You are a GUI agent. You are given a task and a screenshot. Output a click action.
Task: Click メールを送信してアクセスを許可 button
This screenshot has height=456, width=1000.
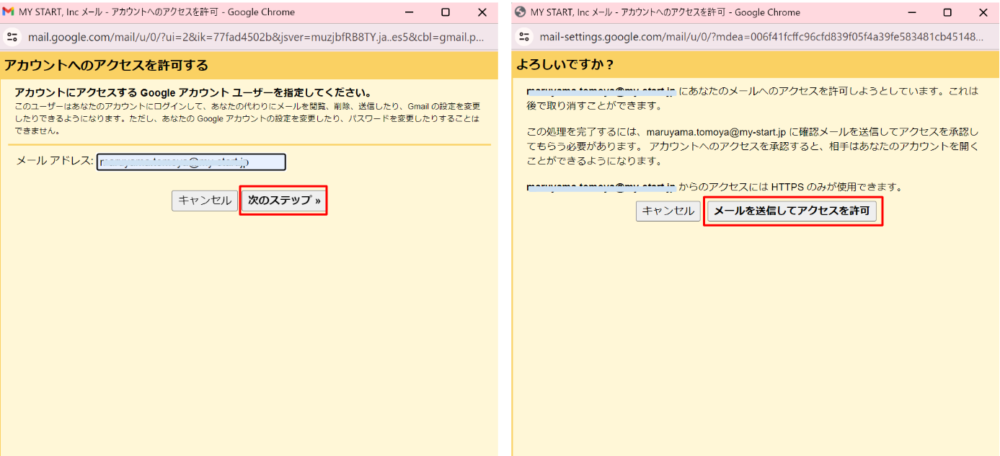tap(792, 210)
